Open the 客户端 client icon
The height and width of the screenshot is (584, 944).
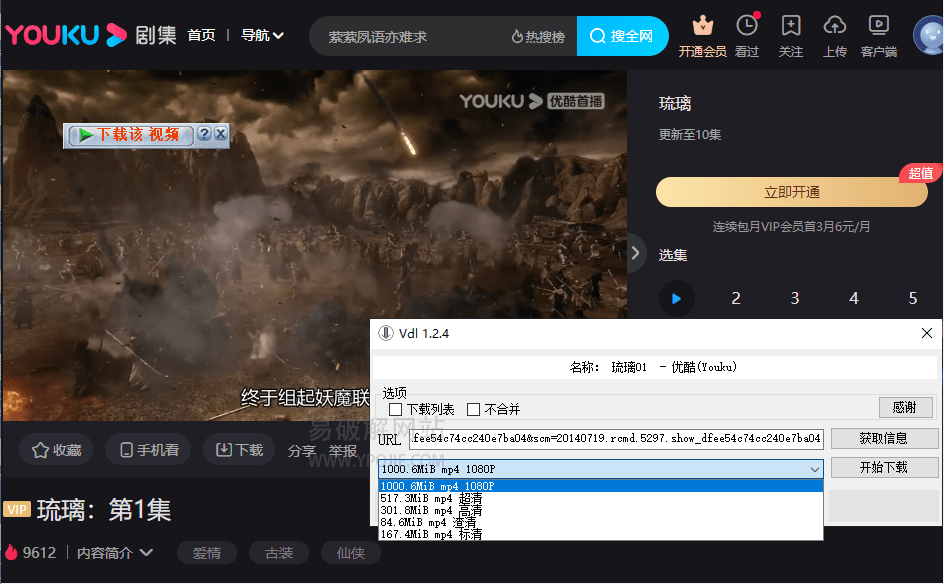pyautogui.click(x=879, y=26)
